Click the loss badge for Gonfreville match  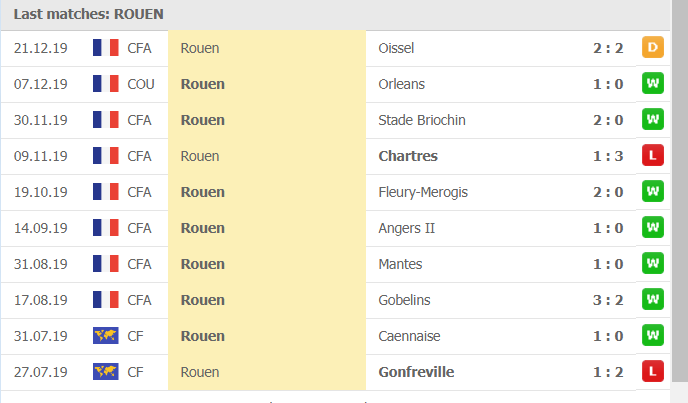[x=653, y=372]
